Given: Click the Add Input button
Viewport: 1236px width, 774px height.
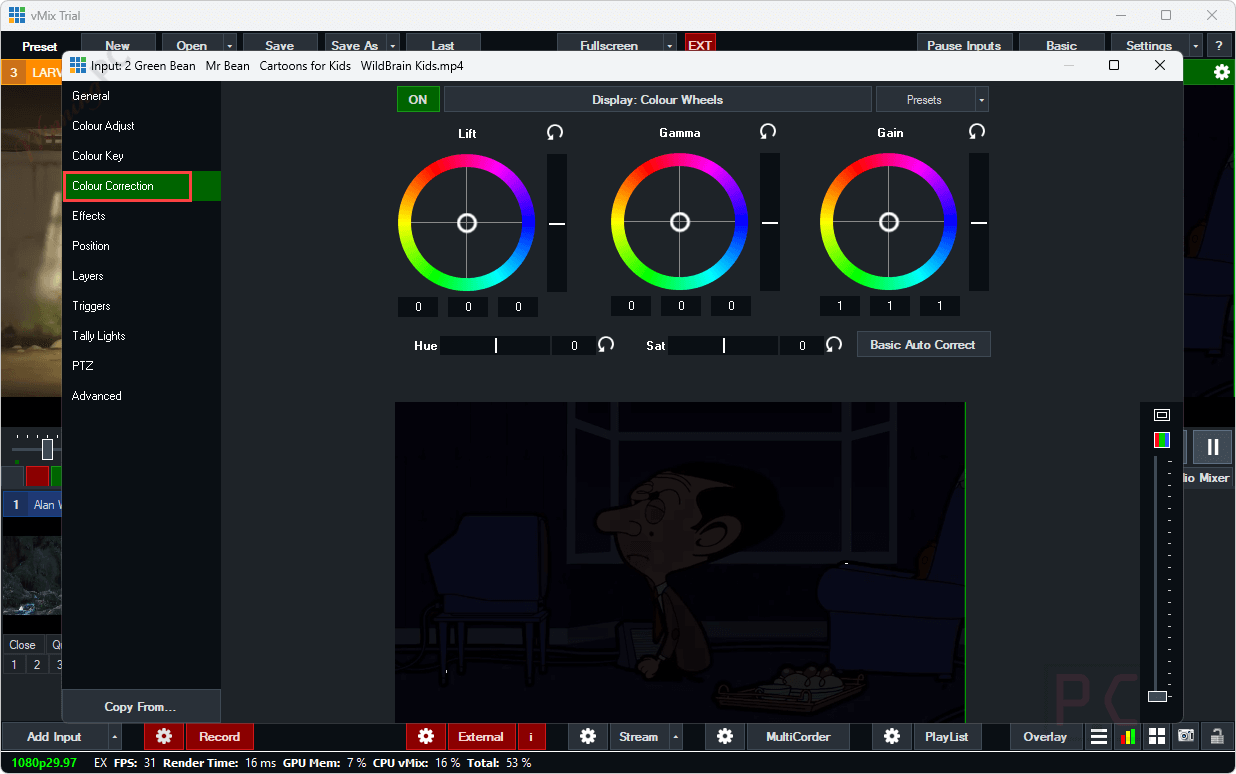Looking at the screenshot, I should click(54, 737).
